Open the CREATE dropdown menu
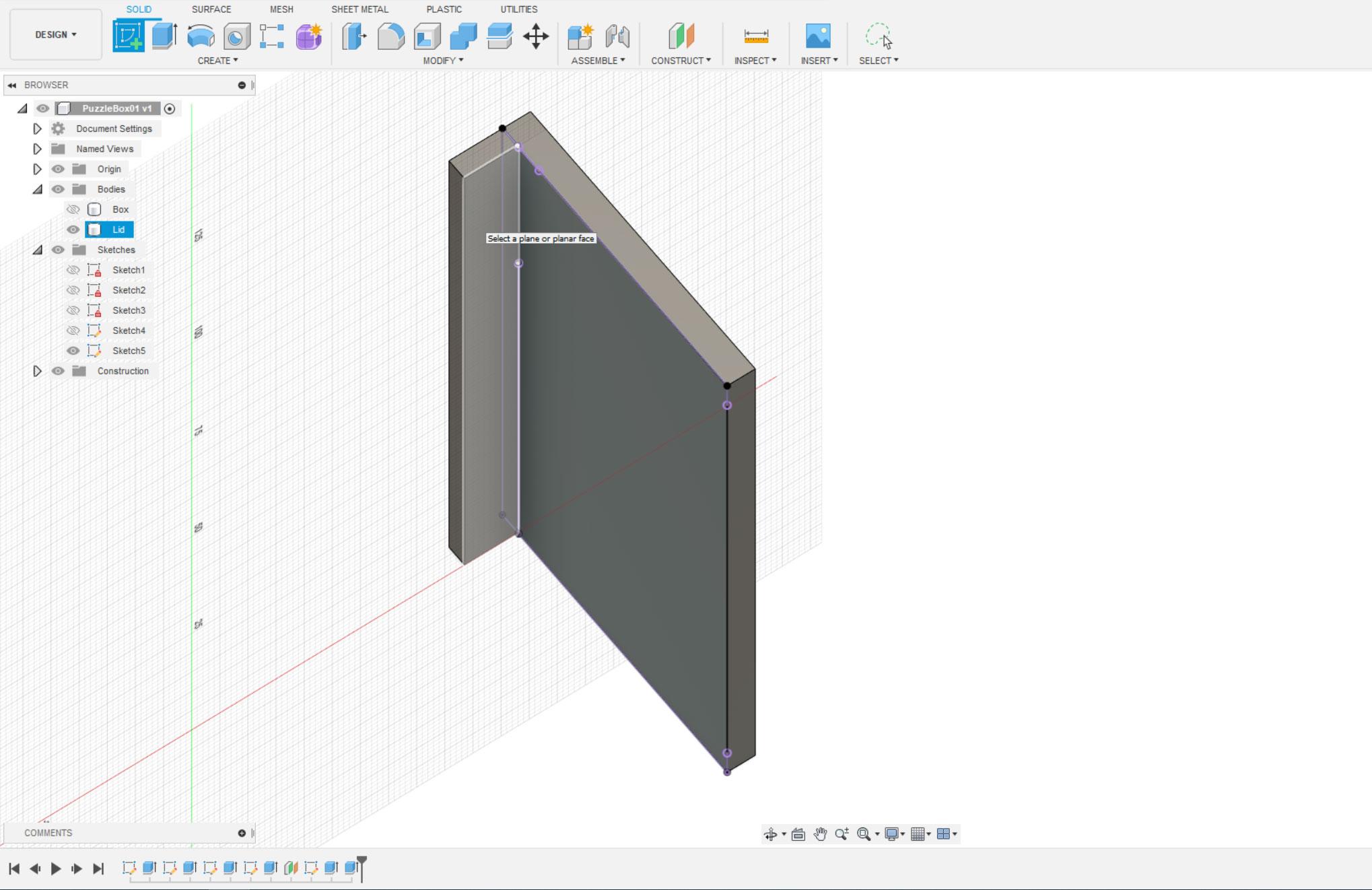This screenshot has width=1372, height=890. click(217, 61)
